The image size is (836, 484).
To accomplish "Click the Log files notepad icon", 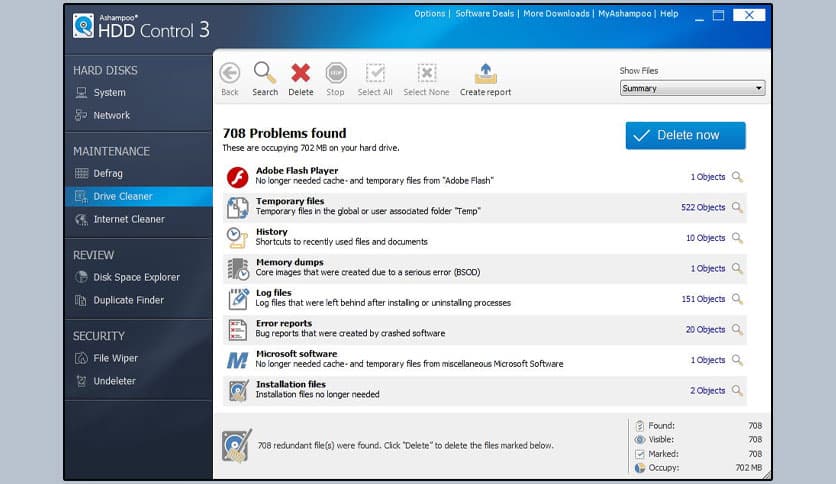I will point(238,299).
